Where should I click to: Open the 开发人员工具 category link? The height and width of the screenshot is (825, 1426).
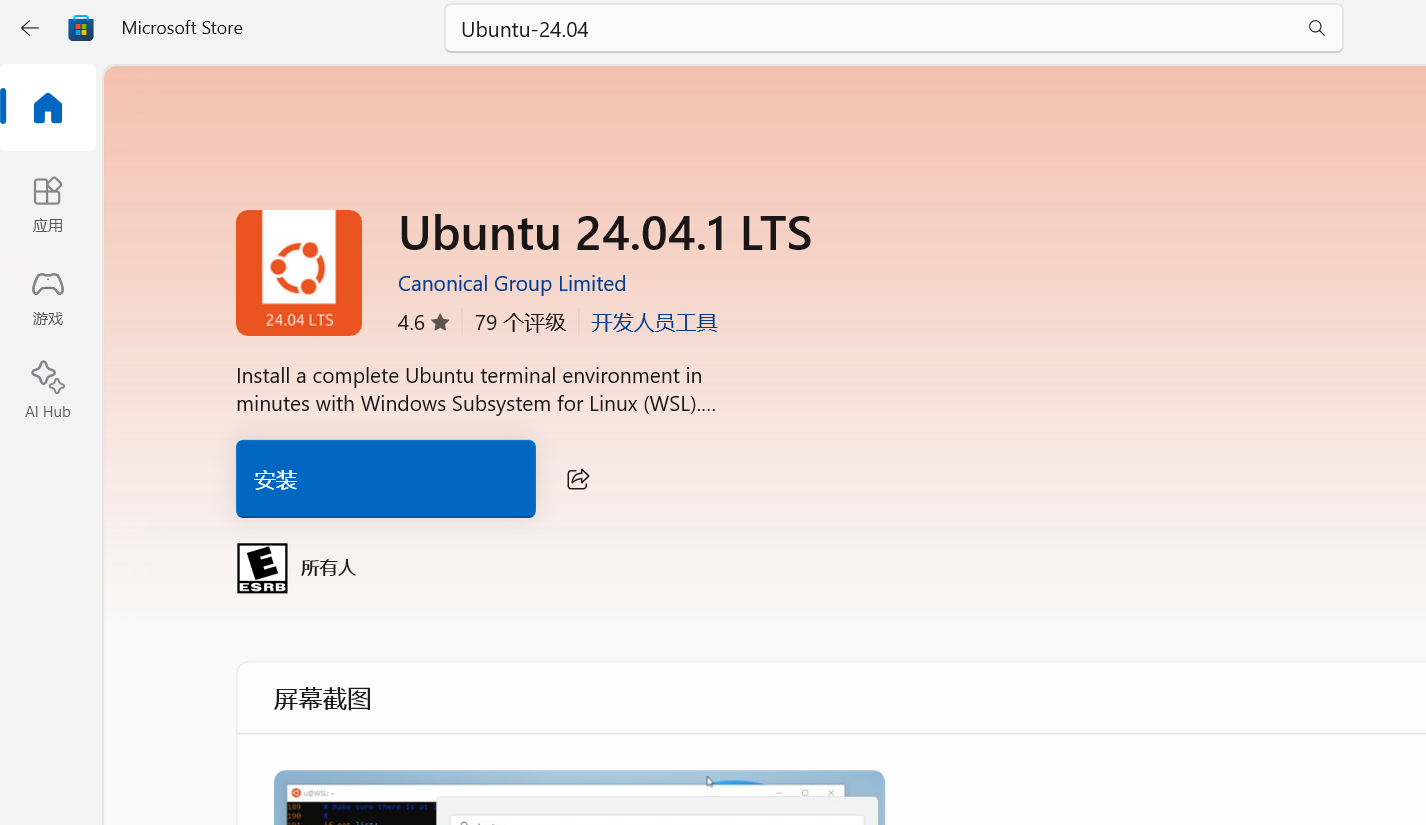tap(654, 322)
